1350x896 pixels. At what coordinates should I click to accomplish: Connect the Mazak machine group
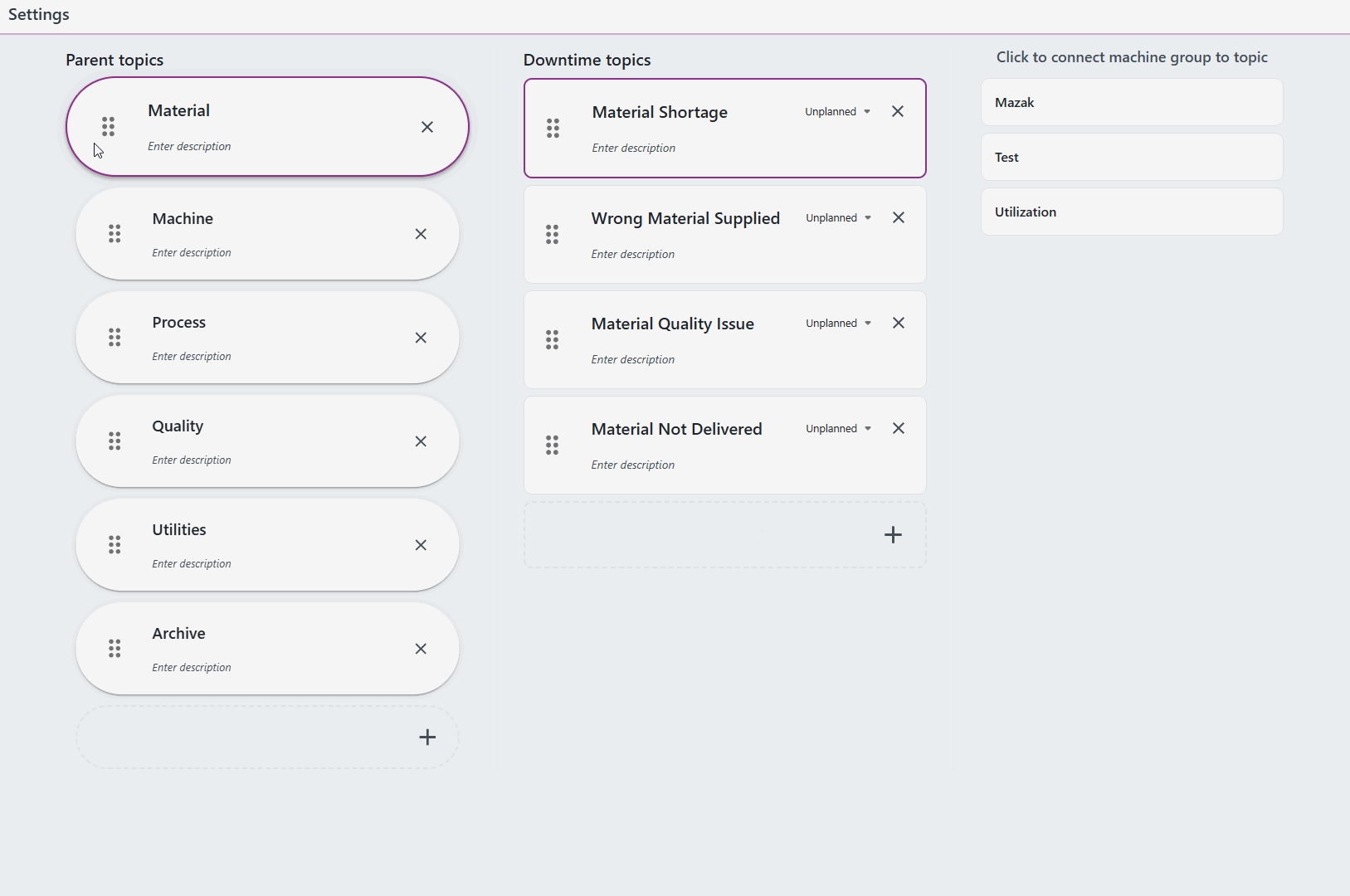click(x=1132, y=103)
